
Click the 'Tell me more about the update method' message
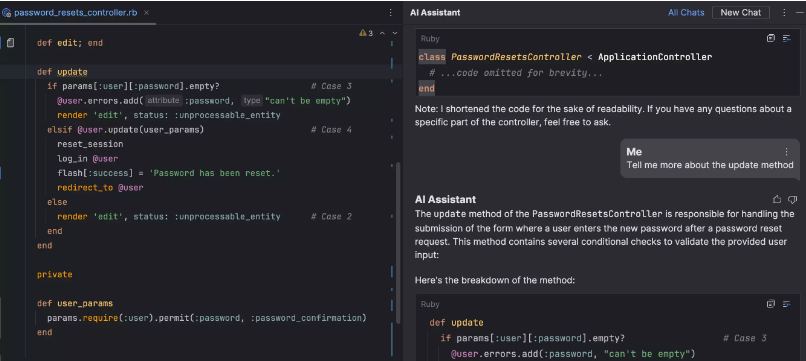click(x=710, y=165)
